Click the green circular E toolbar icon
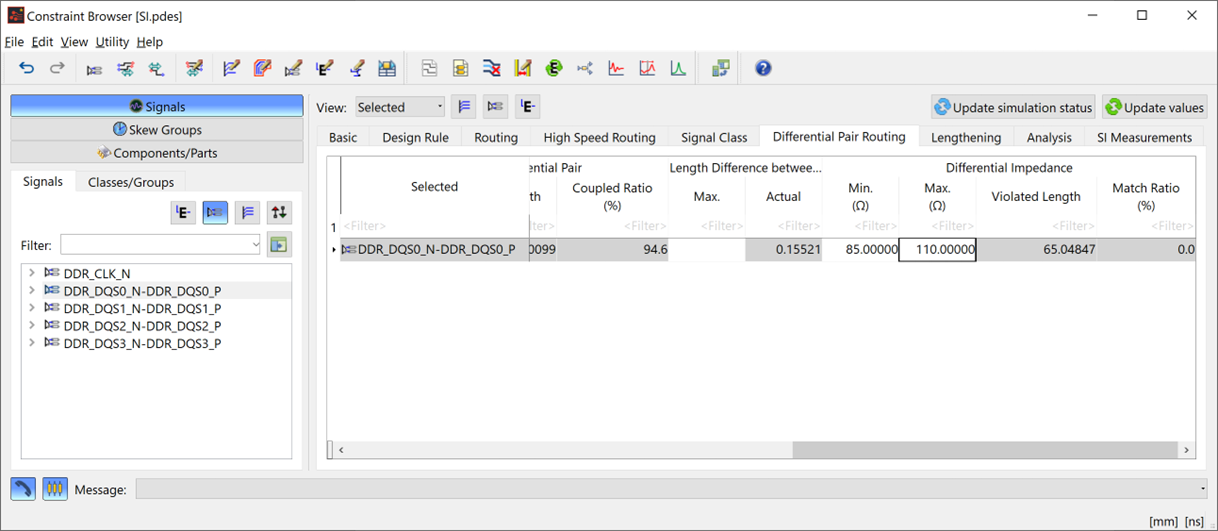The image size is (1218, 531). [x=554, y=69]
